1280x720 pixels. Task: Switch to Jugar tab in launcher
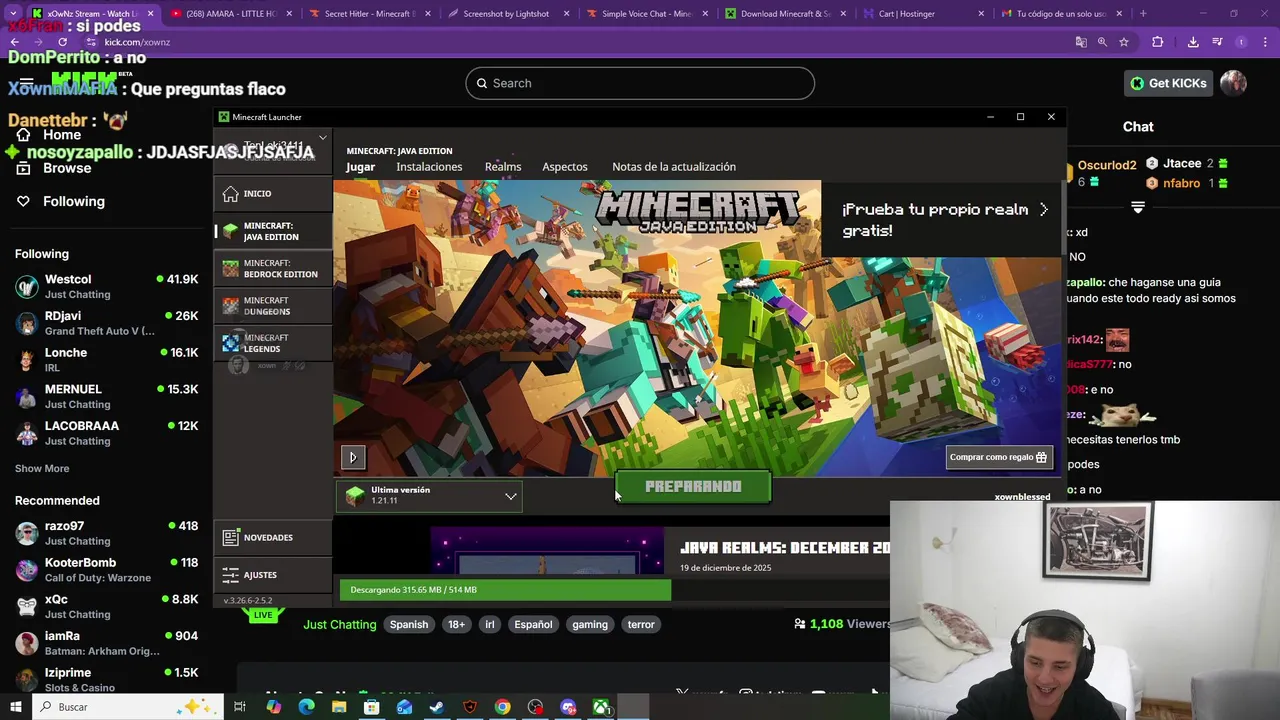360,167
